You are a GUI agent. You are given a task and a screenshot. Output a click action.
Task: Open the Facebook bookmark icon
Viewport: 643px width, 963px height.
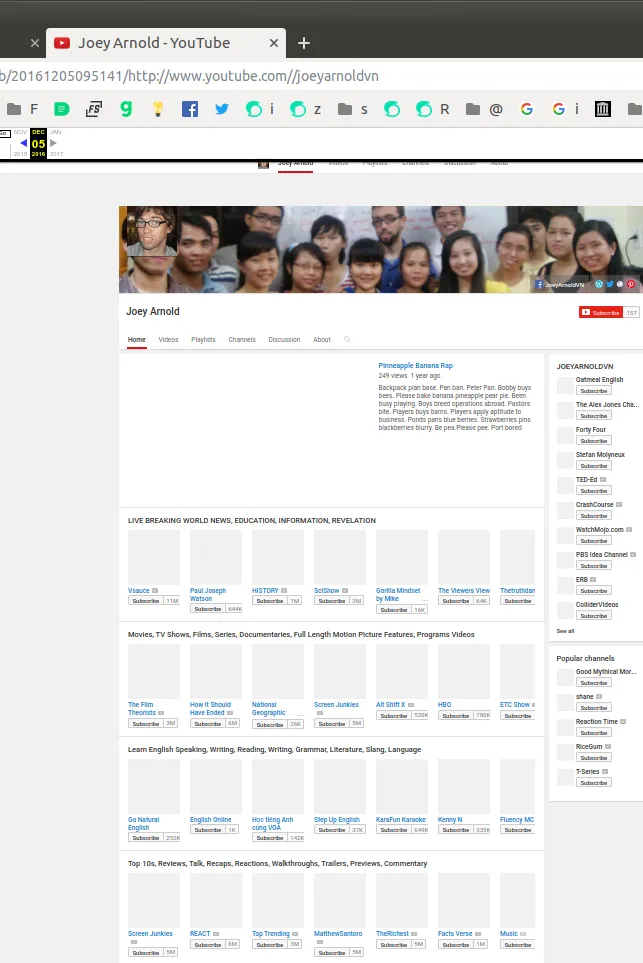190,109
